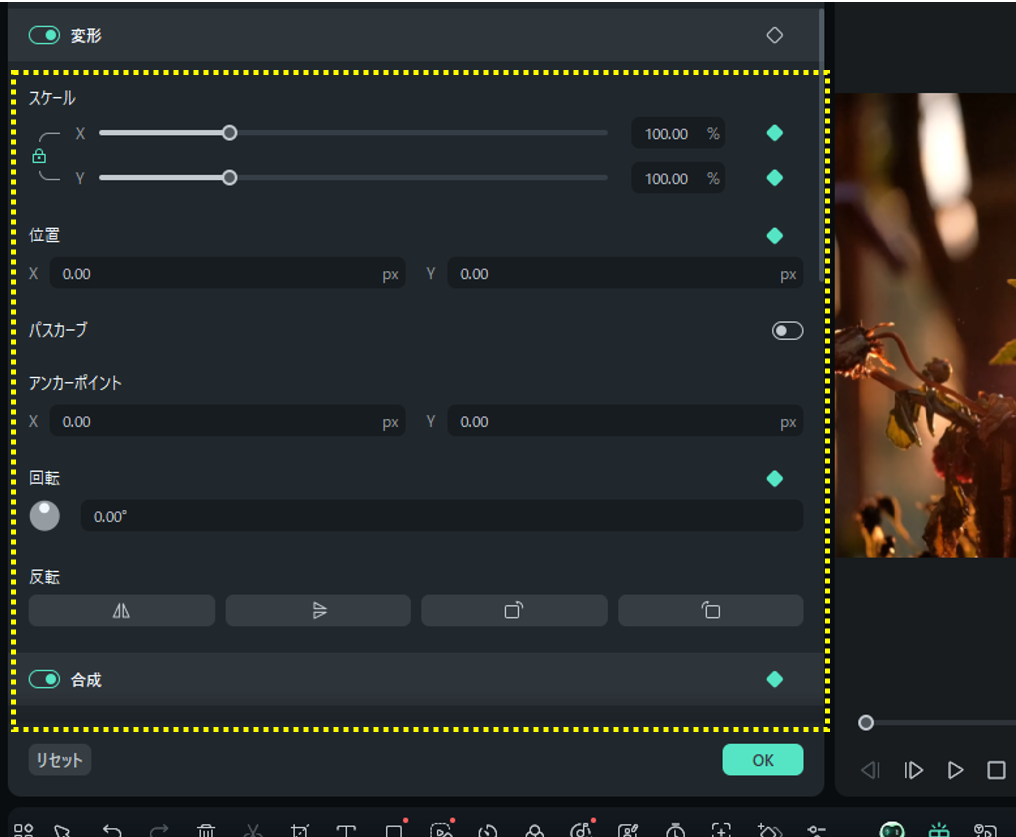Rotate clip 90 degrees counterclockwise
This screenshot has height=837, width=1016.
(710, 611)
